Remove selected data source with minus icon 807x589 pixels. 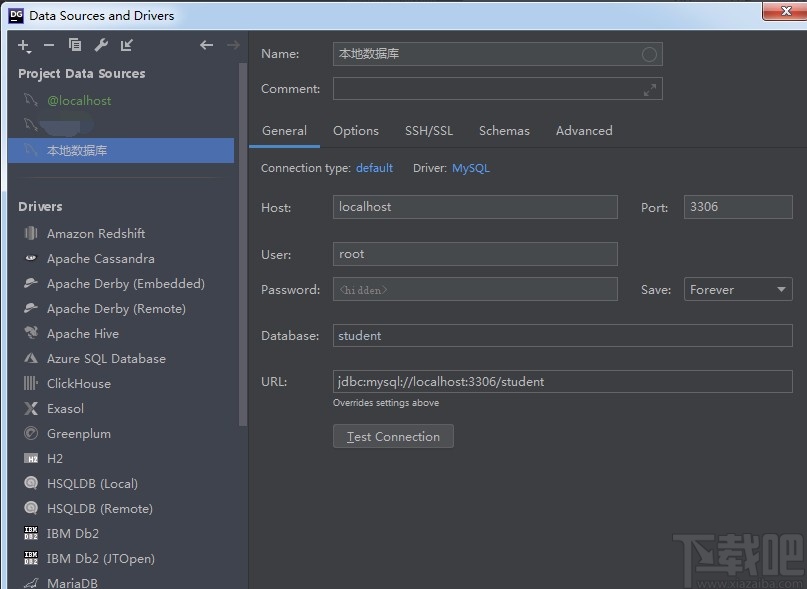pos(49,45)
